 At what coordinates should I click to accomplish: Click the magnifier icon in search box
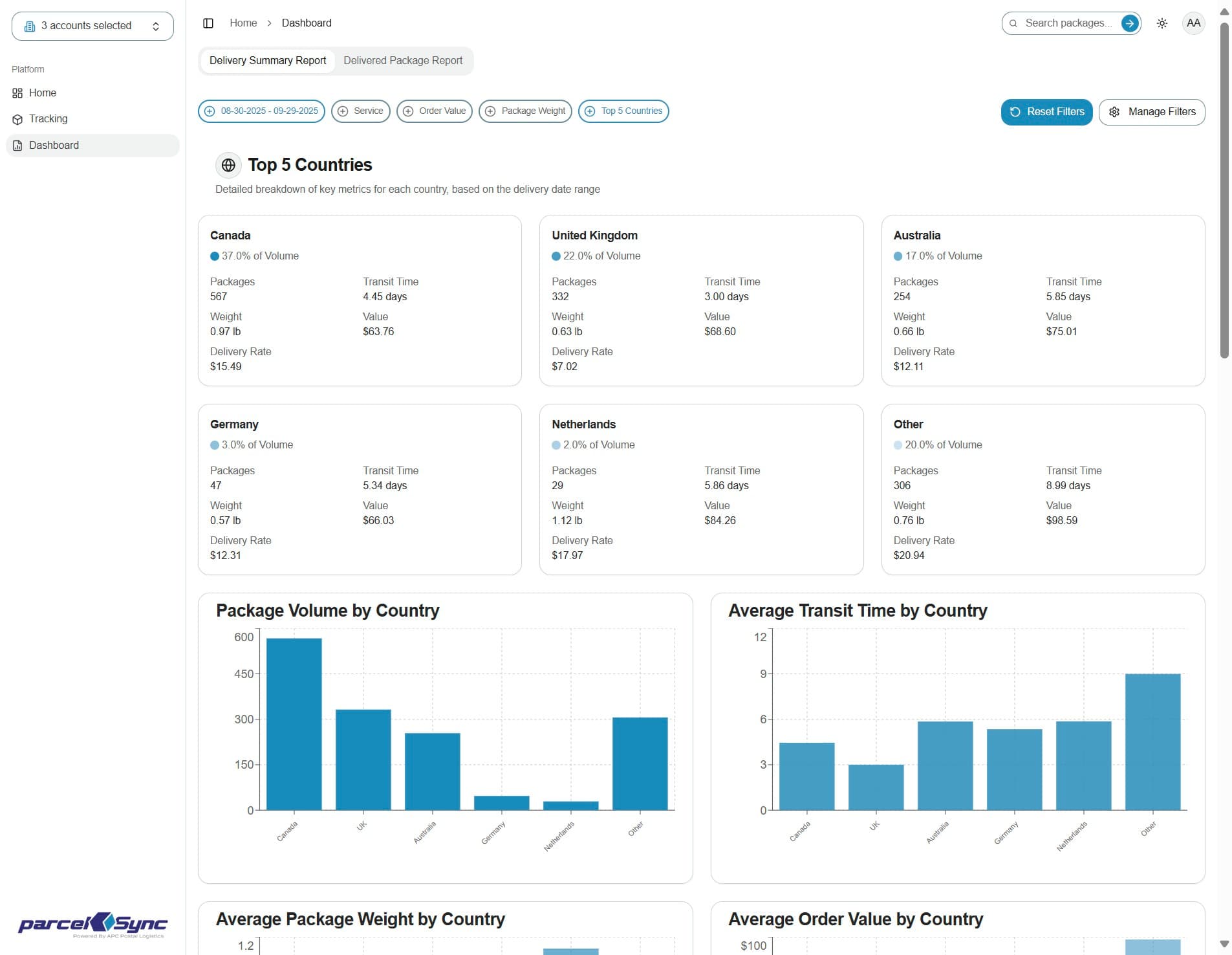pos(1013,23)
